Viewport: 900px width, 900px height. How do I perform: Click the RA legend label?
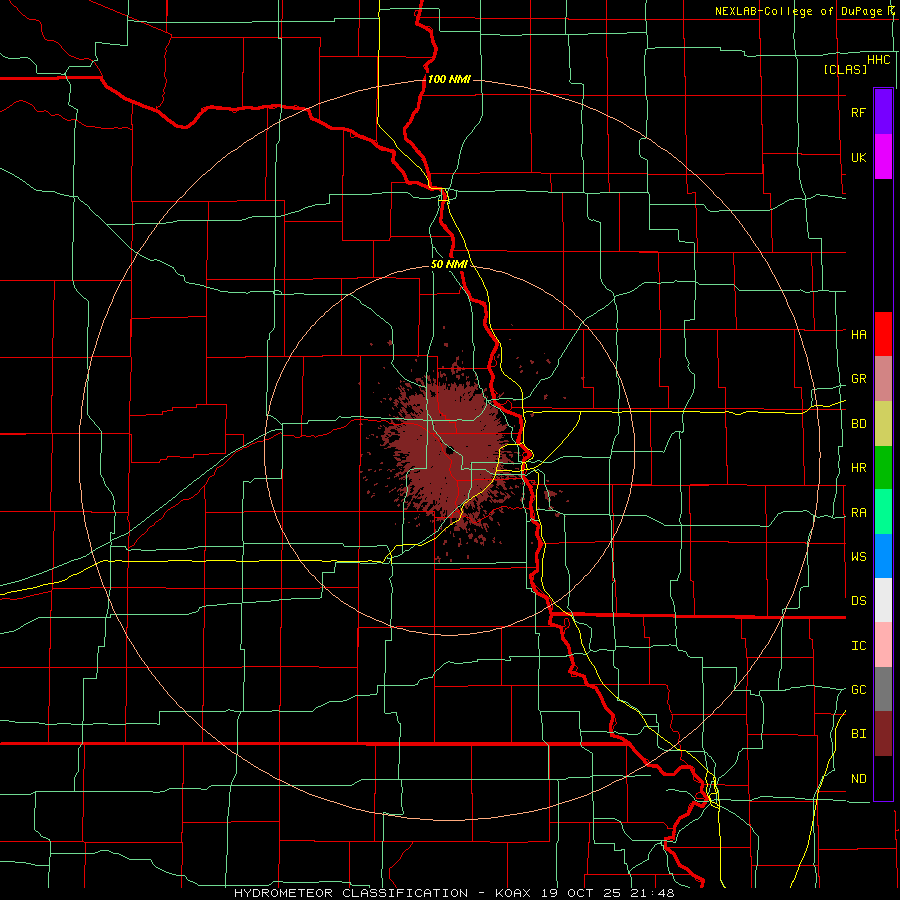859,513
